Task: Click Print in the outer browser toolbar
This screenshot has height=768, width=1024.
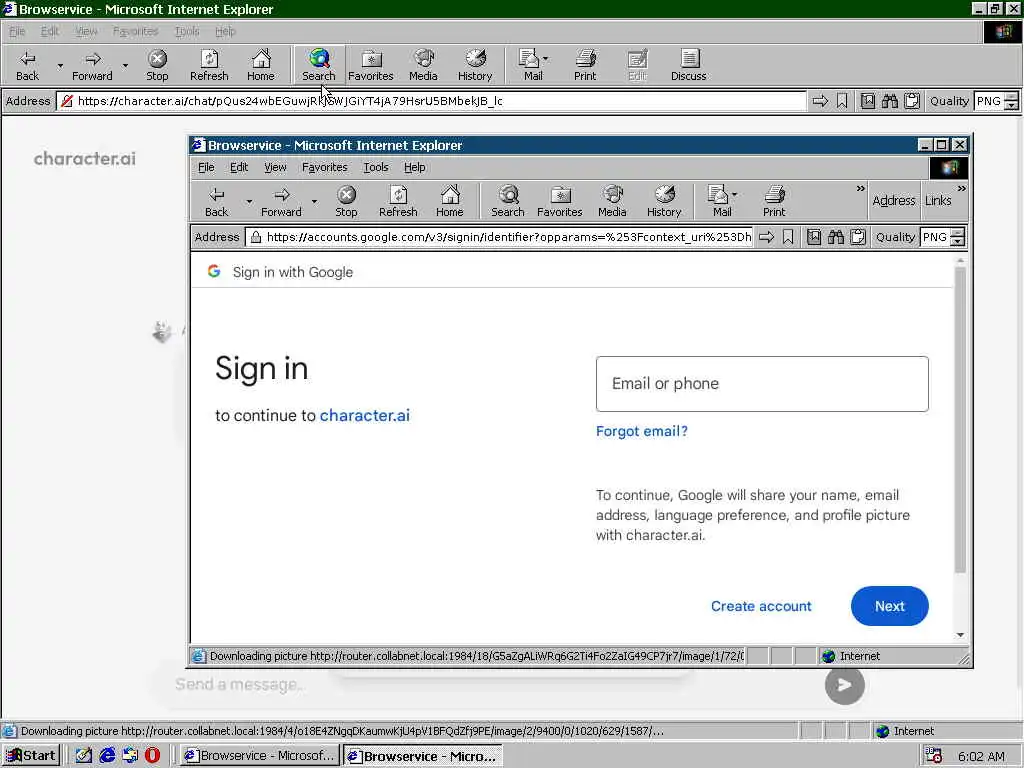Action: 585,65
